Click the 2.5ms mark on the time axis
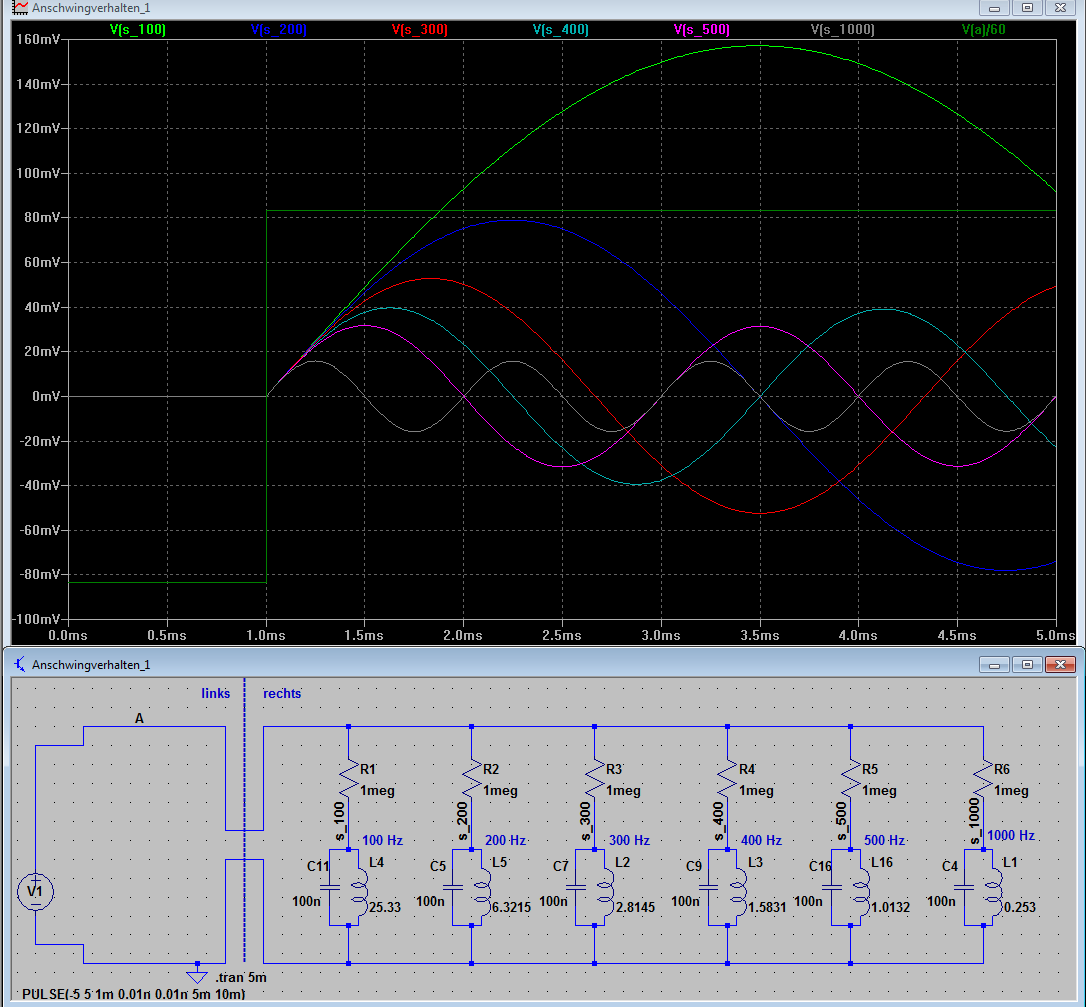The image size is (1086, 1007). pyautogui.click(x=562, y=635)
